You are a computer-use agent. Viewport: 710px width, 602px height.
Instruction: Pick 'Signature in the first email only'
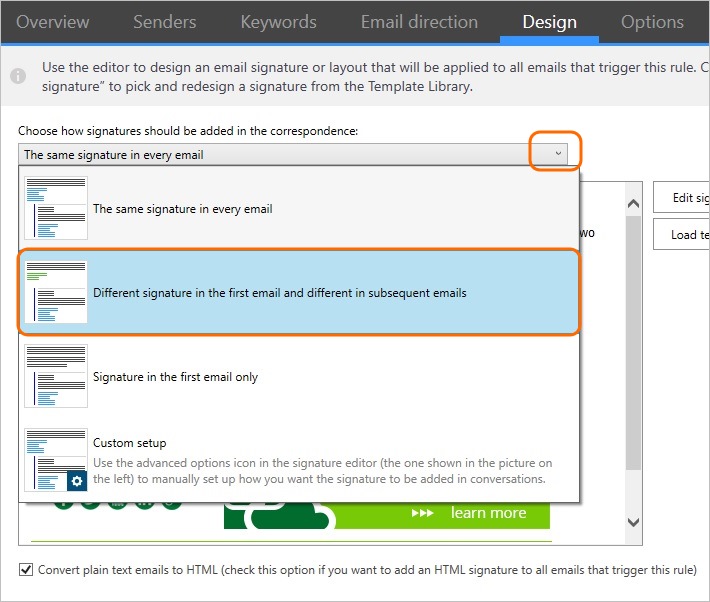coord(299,376)
